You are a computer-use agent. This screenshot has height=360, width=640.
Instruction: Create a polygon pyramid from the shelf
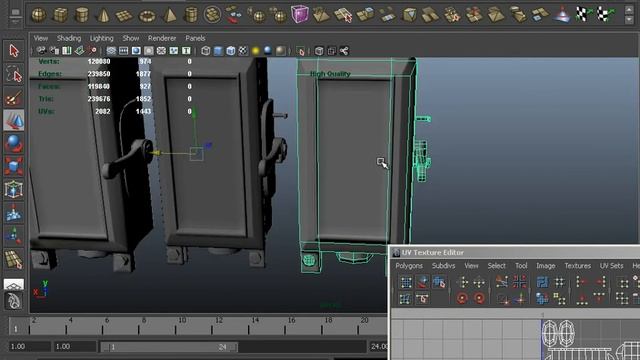169,15
